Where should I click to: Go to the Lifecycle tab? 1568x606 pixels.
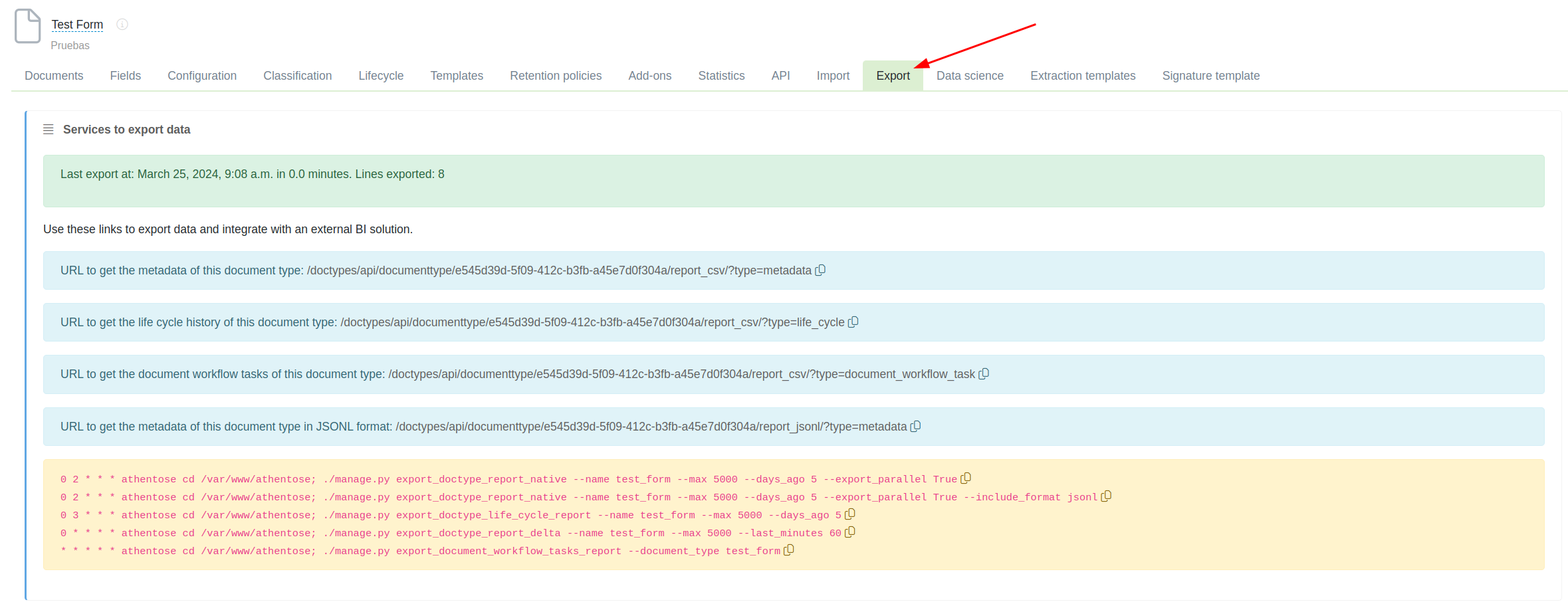pos(381,76)
